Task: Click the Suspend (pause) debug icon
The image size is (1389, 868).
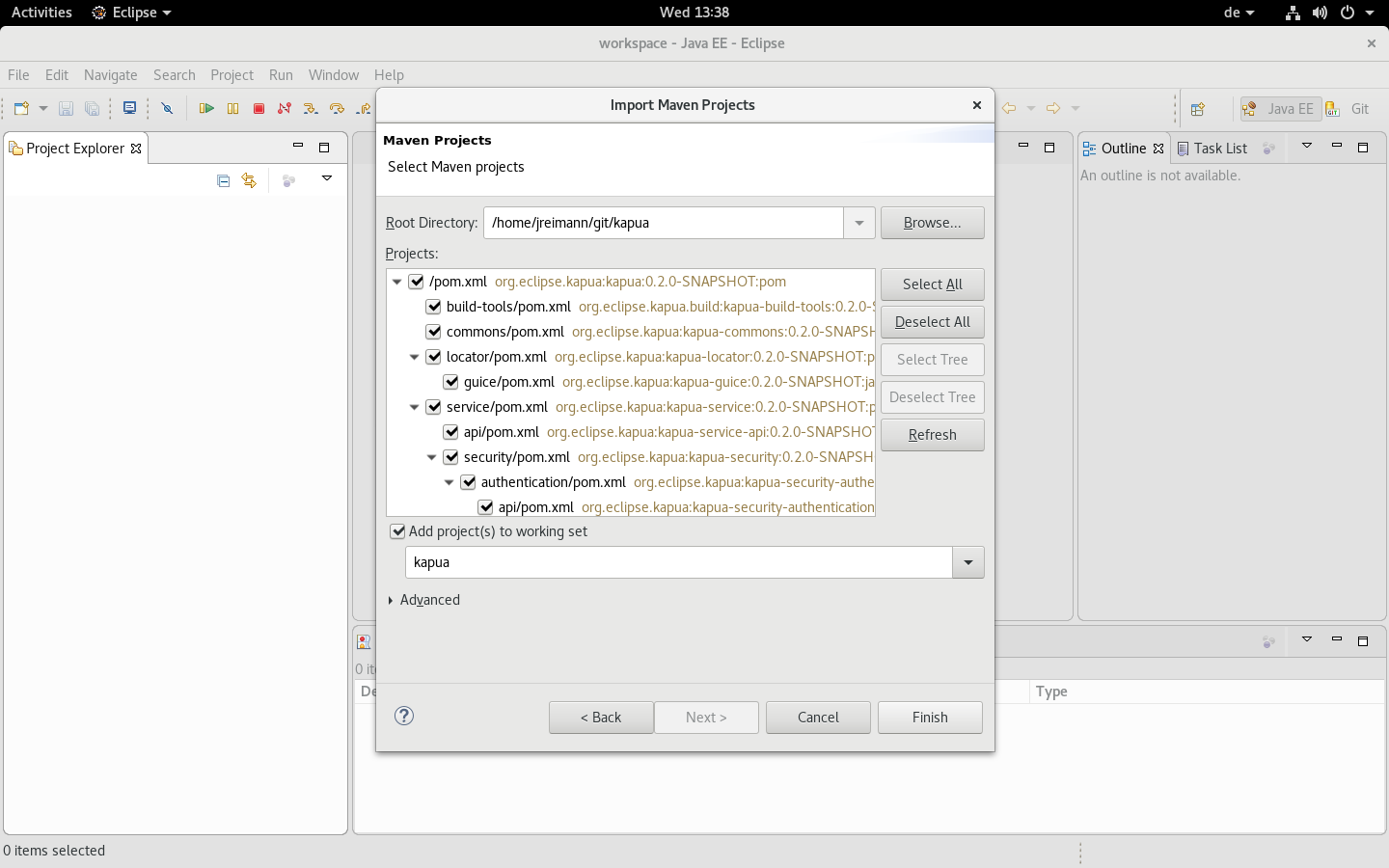Action: [232, 108]
